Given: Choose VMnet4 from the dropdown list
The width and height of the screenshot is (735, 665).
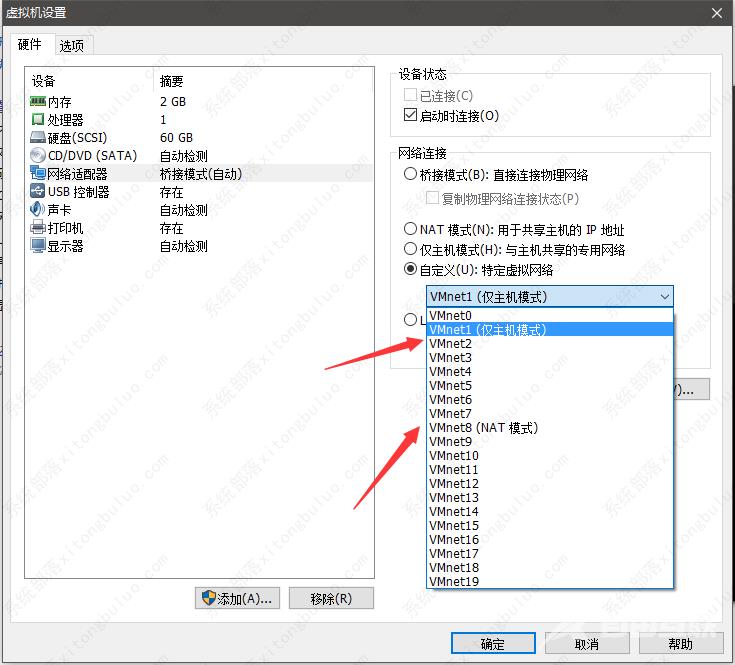Looking at the screenshot, I should point(549,372).
